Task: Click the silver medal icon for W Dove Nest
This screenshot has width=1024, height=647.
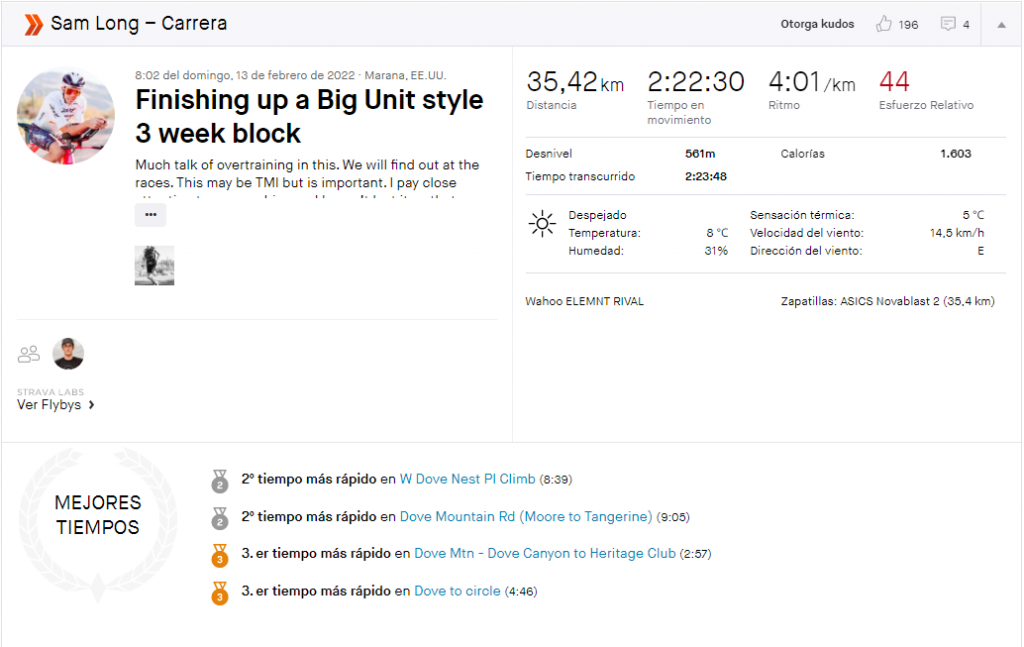Action: [220, 481]
